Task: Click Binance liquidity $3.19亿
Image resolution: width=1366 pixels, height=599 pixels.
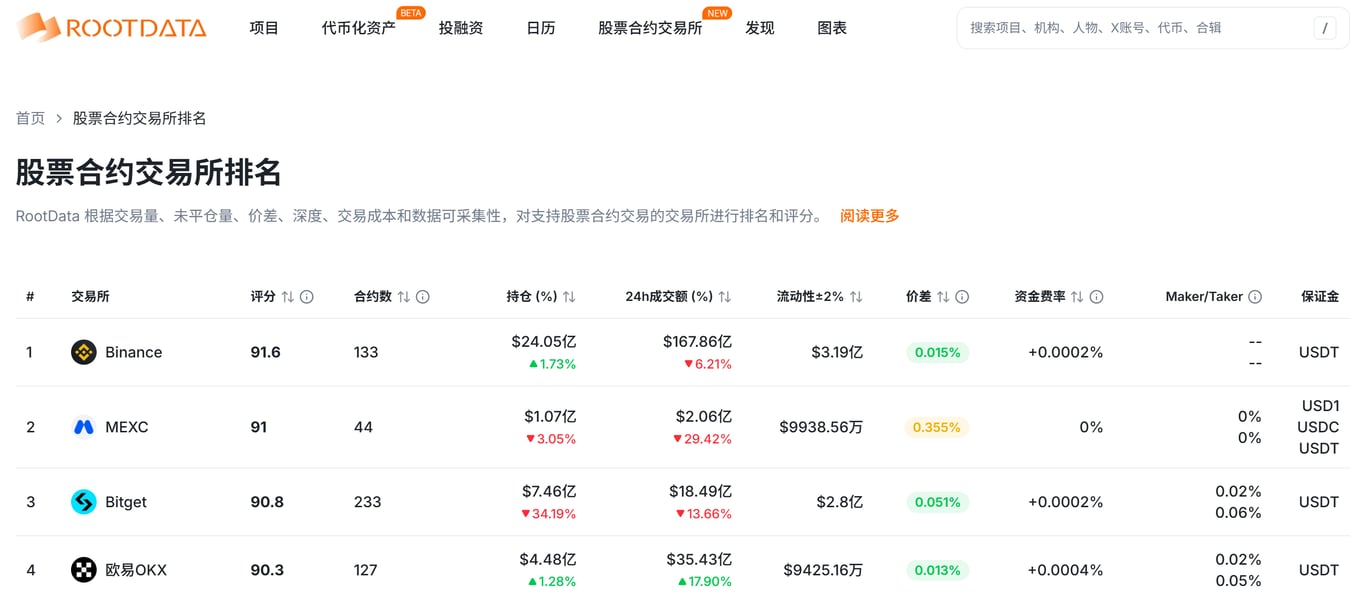Action: tap(839, 352)
